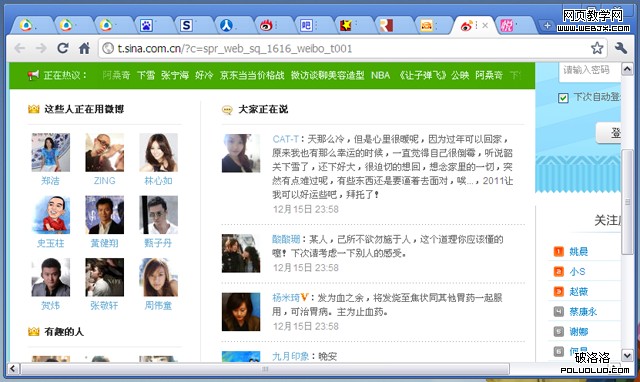Go back with the browser back arrow

tap(20, 49)
